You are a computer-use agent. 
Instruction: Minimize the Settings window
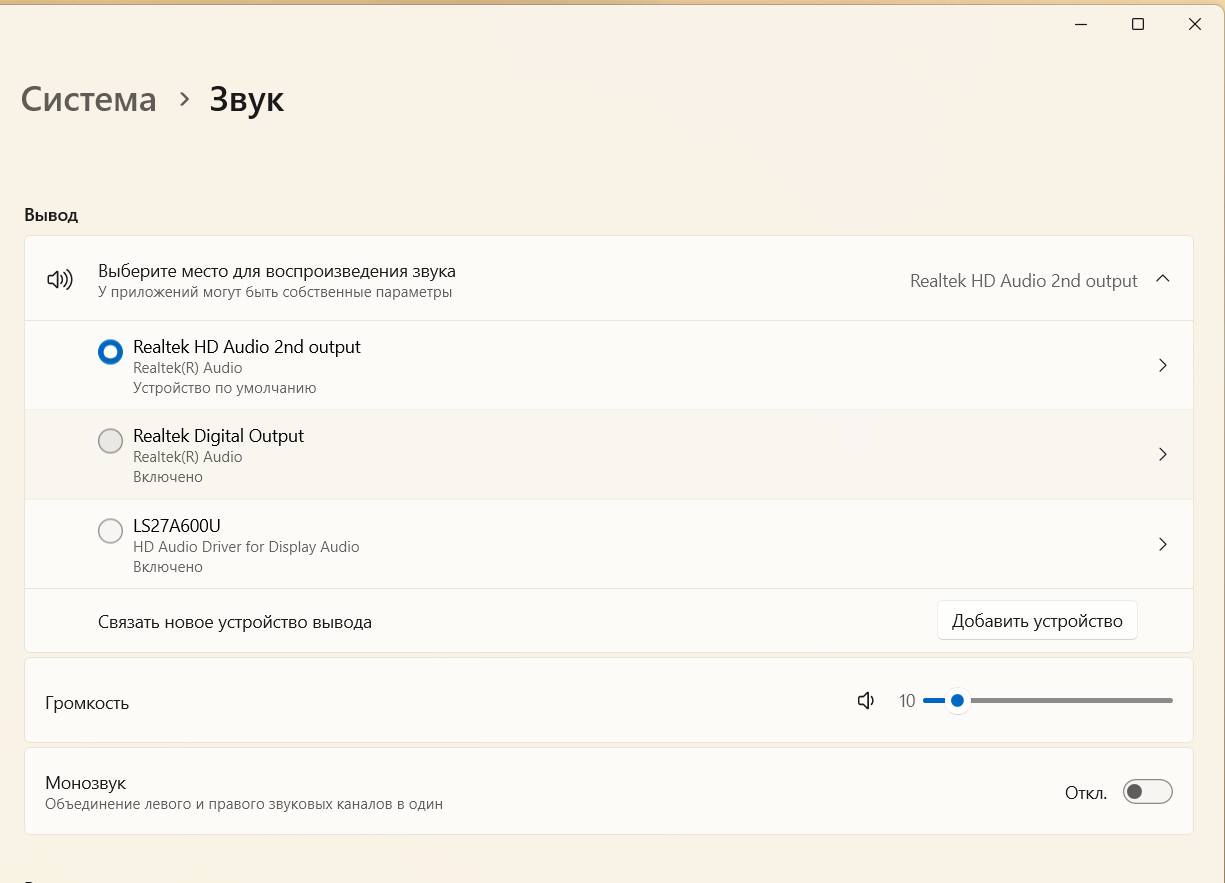point(1081,24)
